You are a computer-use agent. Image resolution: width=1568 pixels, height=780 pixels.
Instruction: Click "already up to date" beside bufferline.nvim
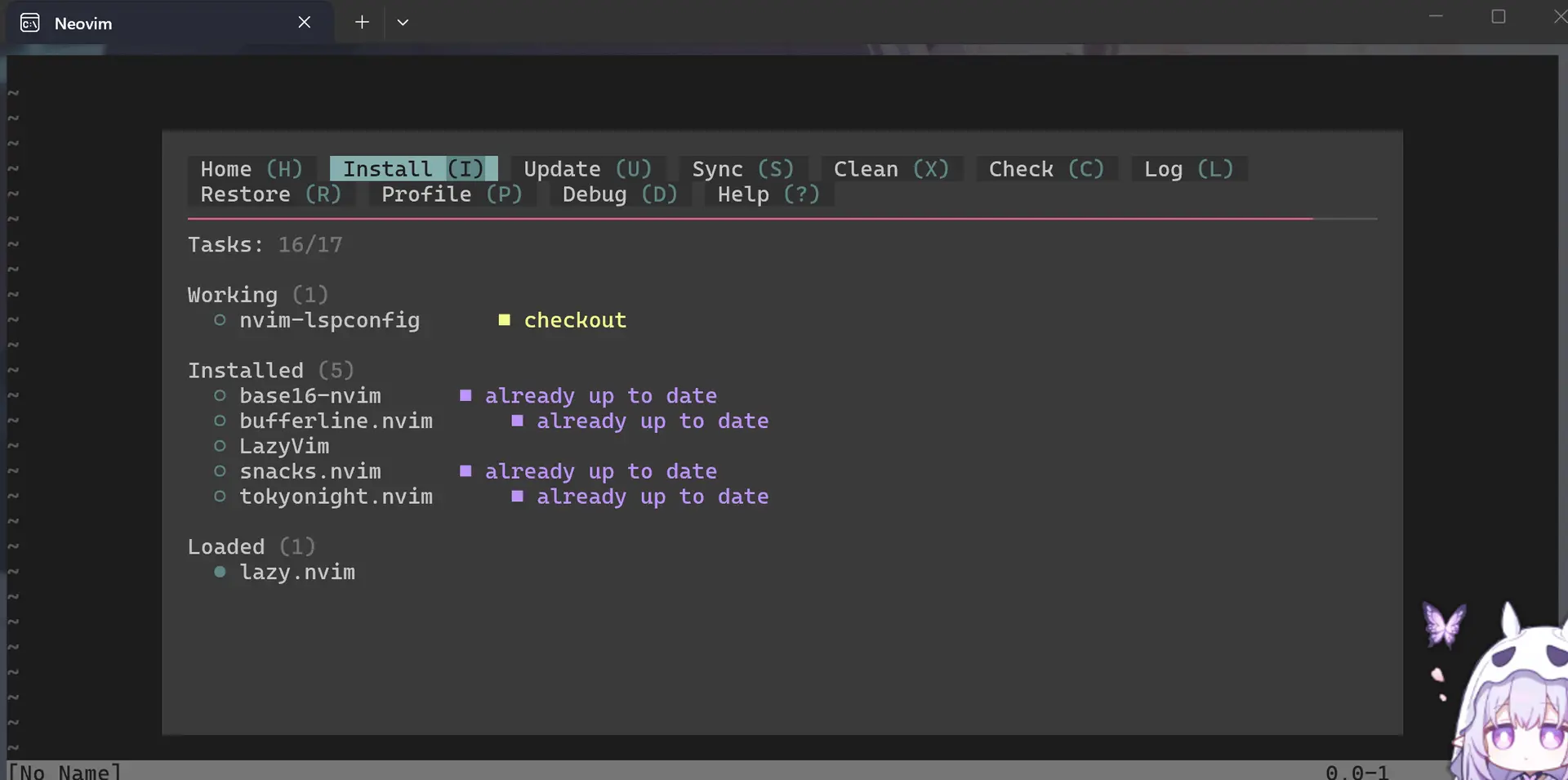[653, 421]
